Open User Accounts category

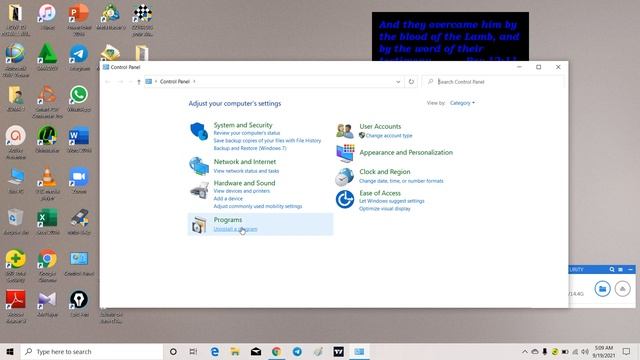pos(380,126)
